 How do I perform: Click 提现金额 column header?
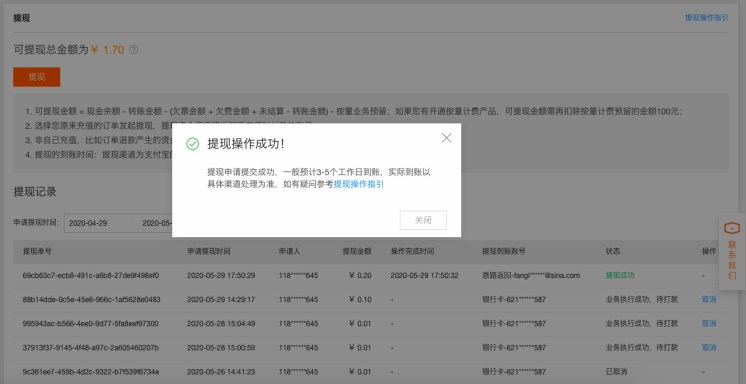coord(357,251)
